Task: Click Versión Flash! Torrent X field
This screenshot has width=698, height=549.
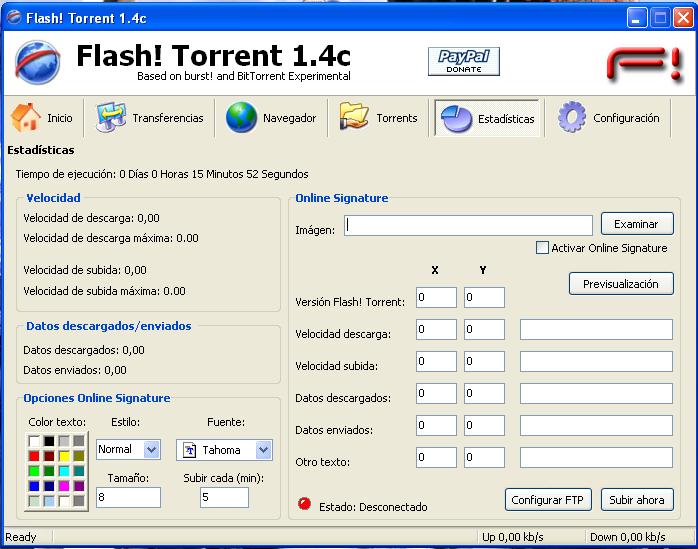Action: coord(436,297)
